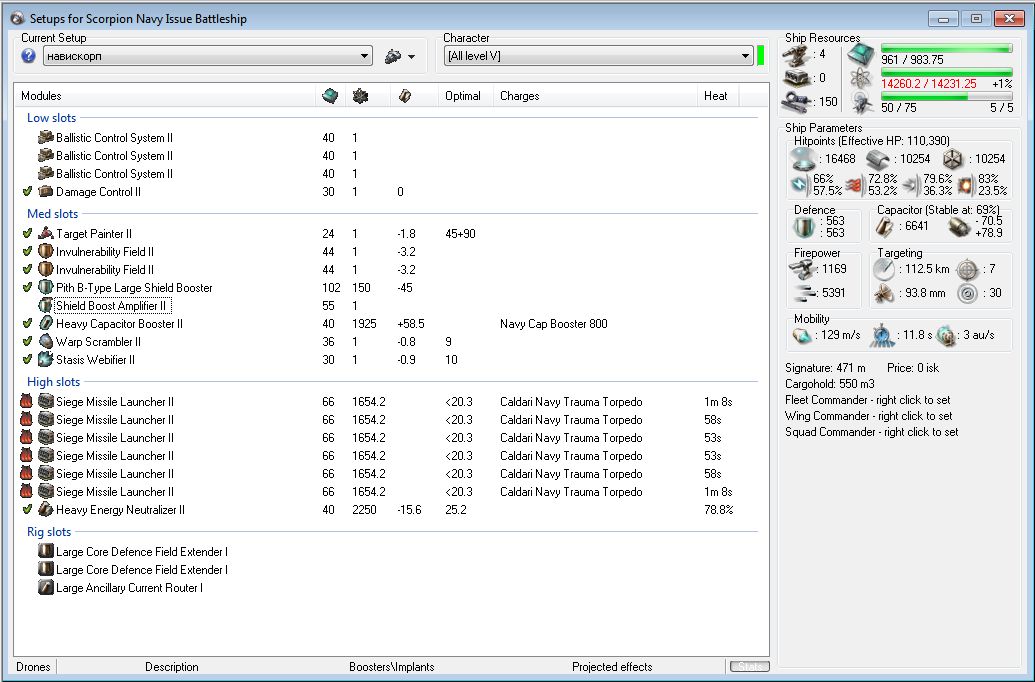Screen dimensions: 1035x682
Task: Click the Large Ancillary Current Router I rig icon
Action: coord(45,588)
